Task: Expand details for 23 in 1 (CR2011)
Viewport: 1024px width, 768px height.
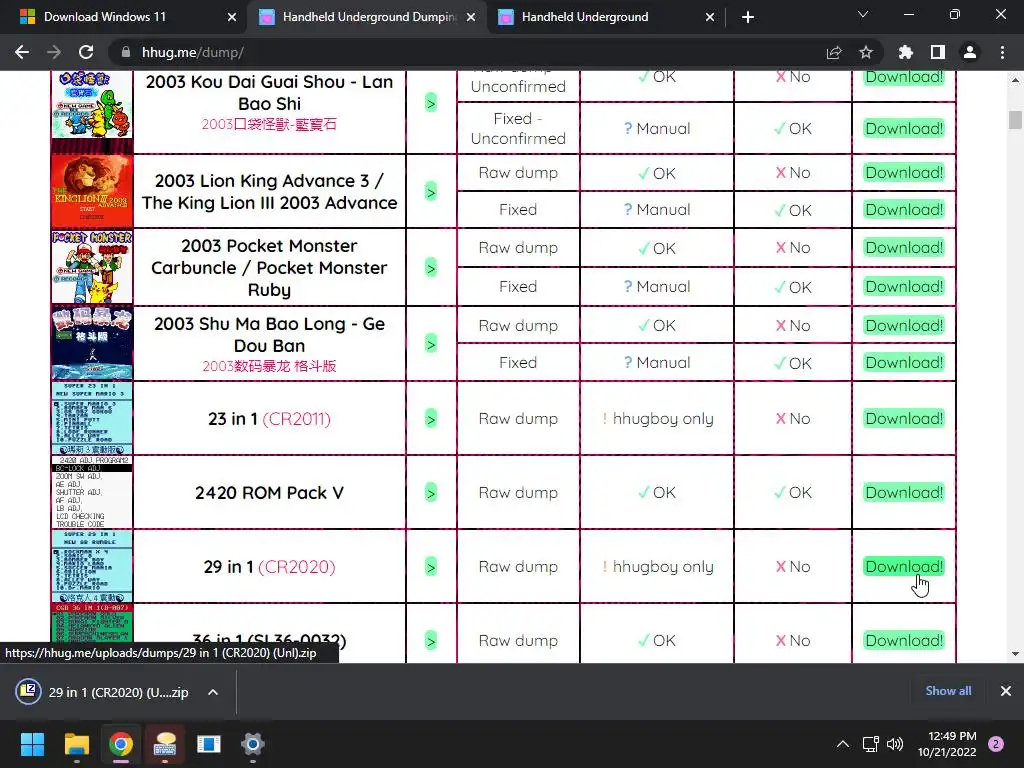Action: 431,419
